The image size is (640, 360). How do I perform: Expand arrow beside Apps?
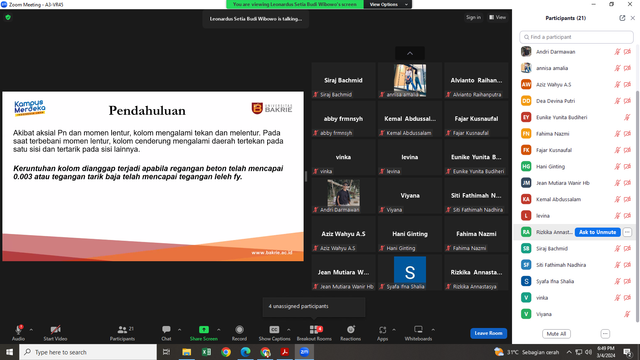pos(394,330)
